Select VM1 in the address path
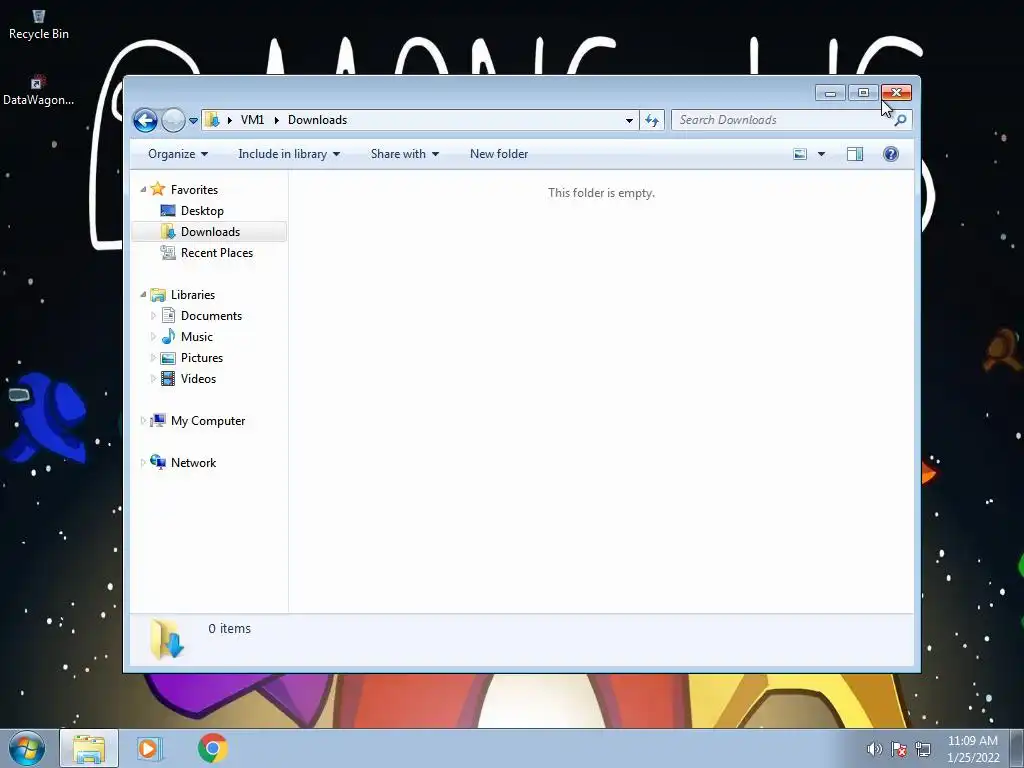Viewport: 1024px width, 768px height. point(252,120)
